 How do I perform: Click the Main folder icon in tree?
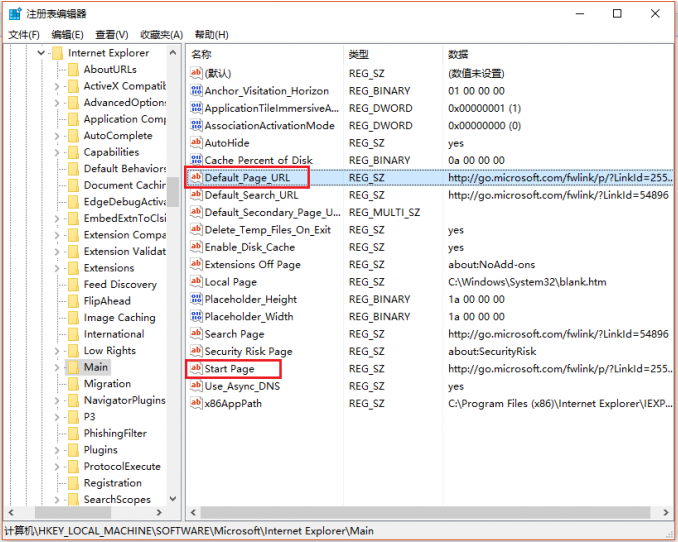[x=73, y=367]
